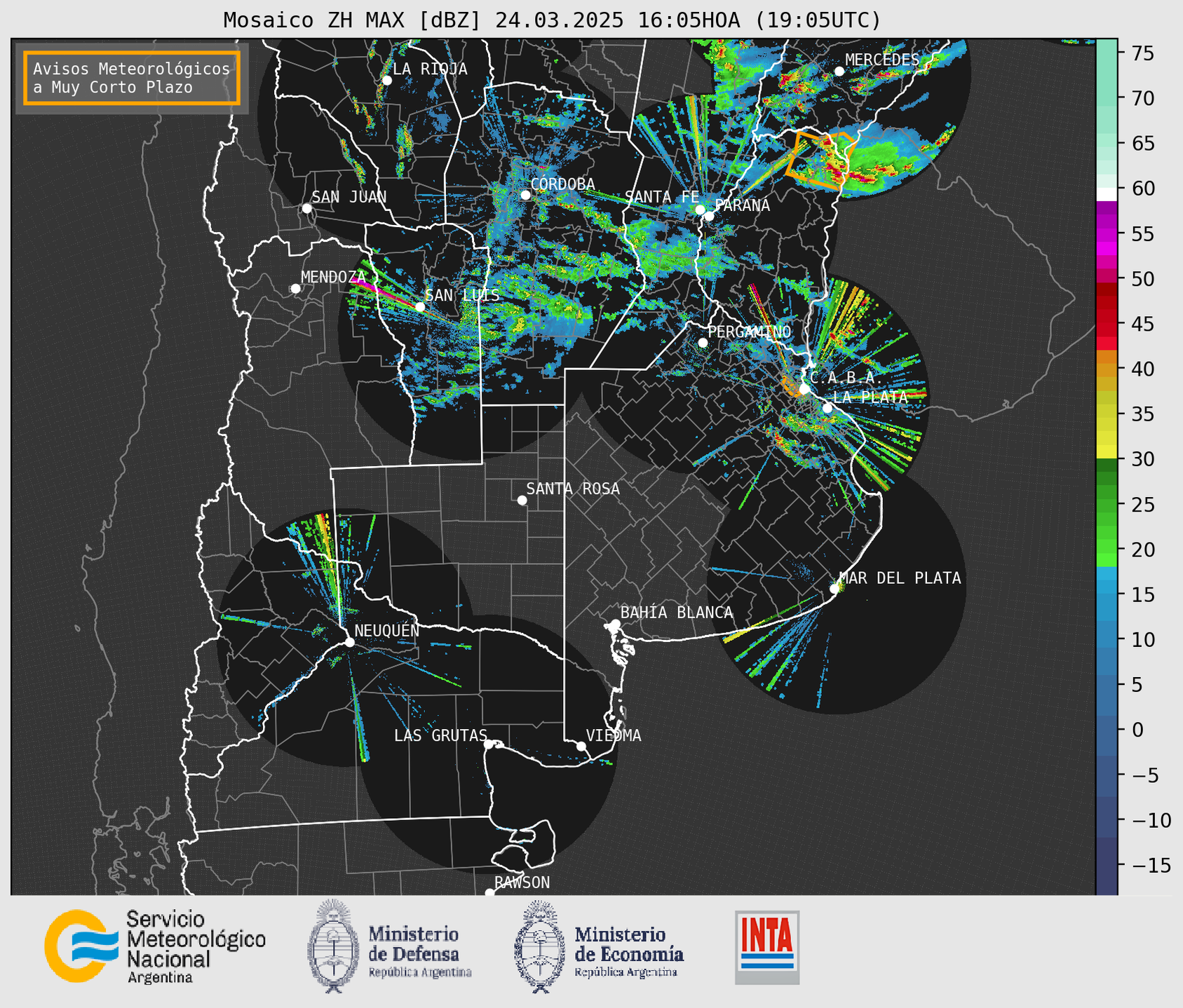Select the SAN JUAN city marker
Screen dimensions: 1183x1008
click(x=306, y=208)
